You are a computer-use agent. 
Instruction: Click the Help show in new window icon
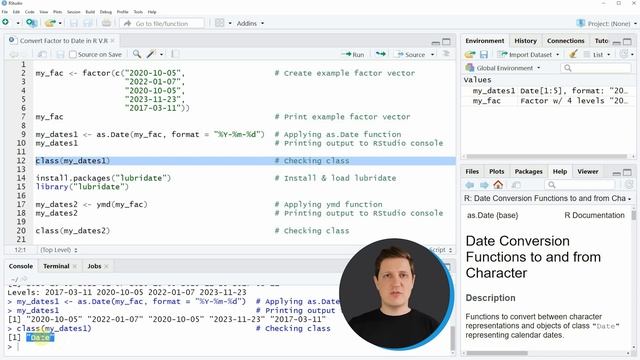516,185
